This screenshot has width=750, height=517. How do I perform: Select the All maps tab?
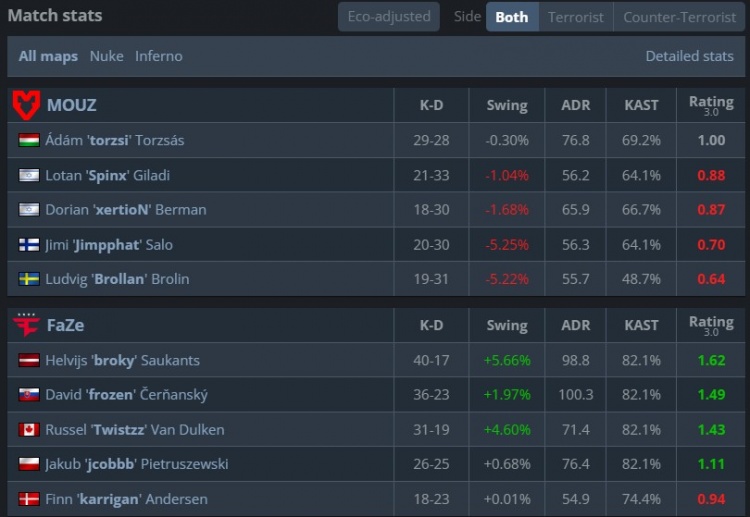pyautogui.click(x=48, y=56)
